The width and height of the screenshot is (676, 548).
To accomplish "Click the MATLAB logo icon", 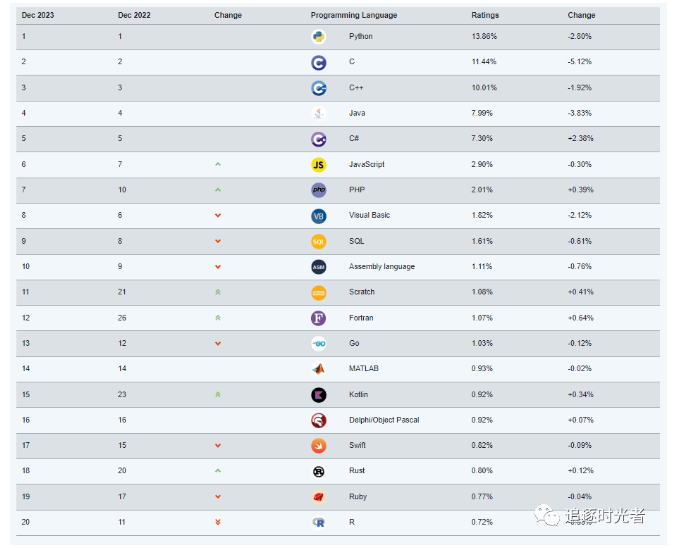I will click(318, 369).
